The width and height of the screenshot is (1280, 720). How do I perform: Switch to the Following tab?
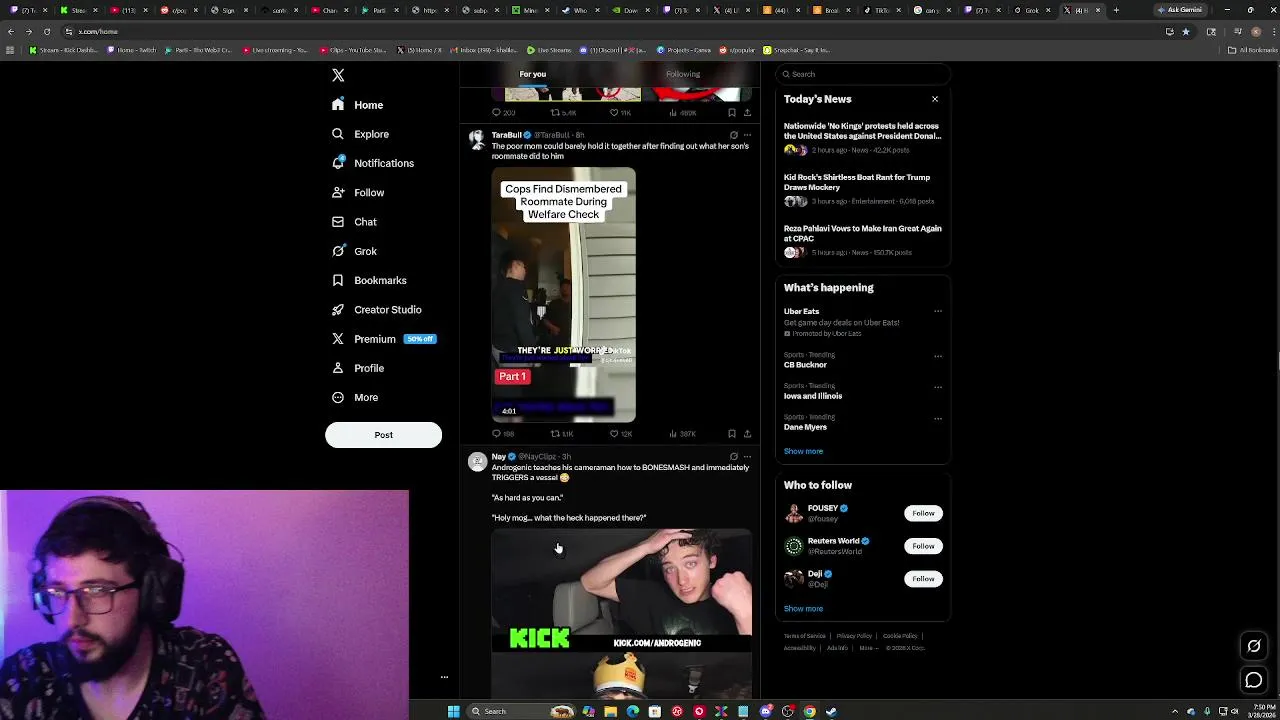click(683, 74)
